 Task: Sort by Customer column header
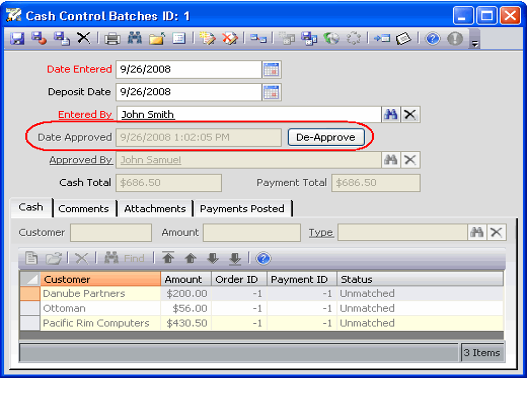101,279
